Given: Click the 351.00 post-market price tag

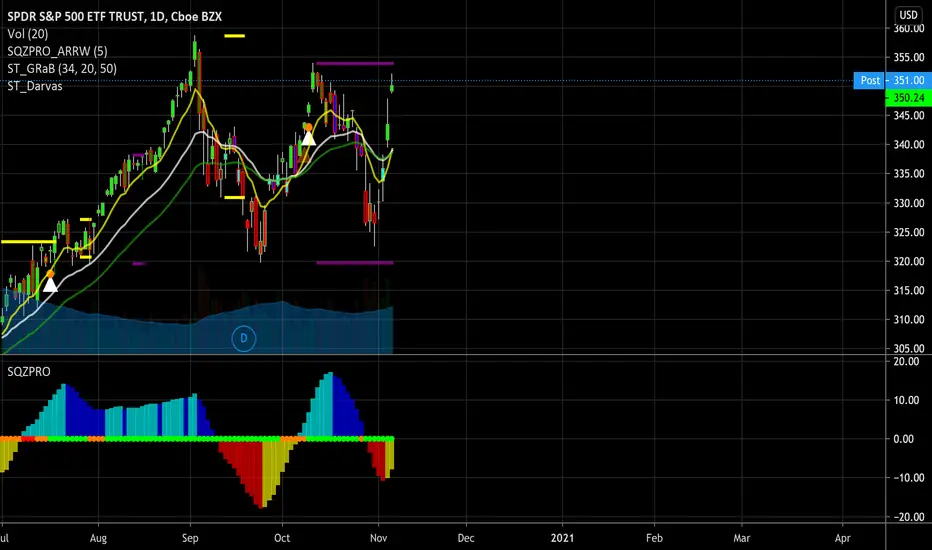Looking at the screenshot, I should (909, 80).
